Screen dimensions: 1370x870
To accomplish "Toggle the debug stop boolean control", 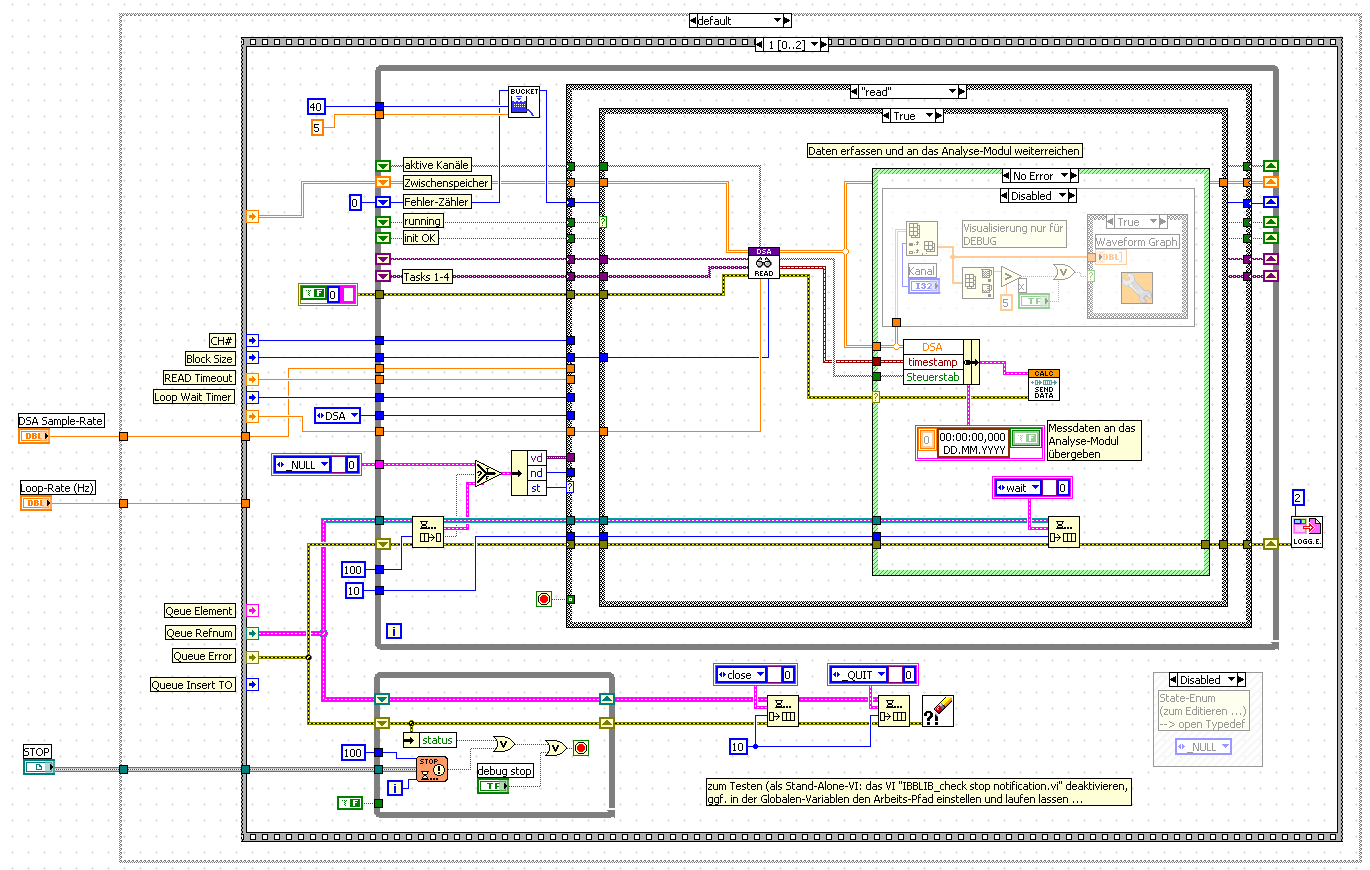I will click(x=493, y=786).
